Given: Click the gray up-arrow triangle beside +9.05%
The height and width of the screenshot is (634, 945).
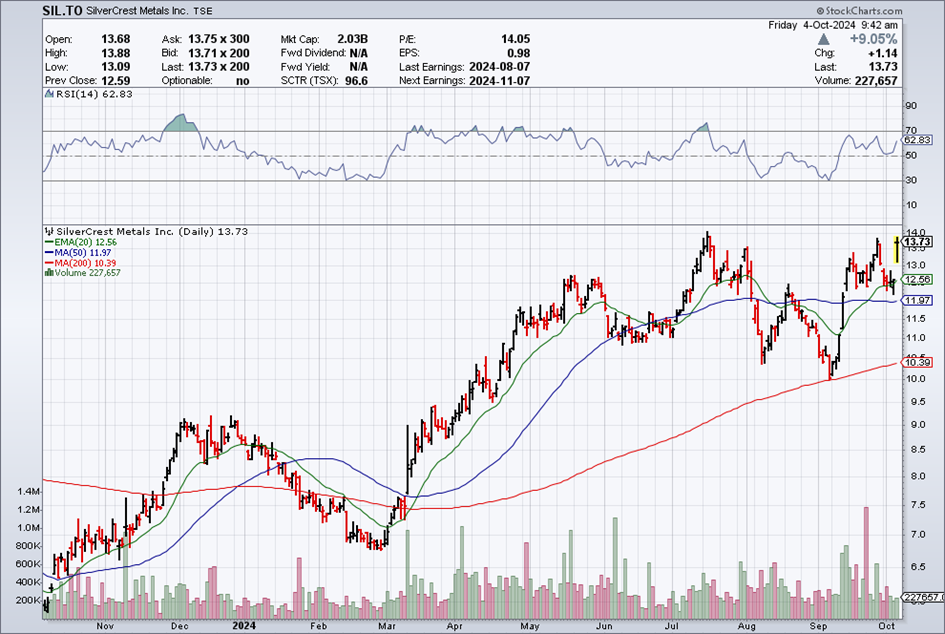Looking at the screenshot, I should [x=824, y=39].
